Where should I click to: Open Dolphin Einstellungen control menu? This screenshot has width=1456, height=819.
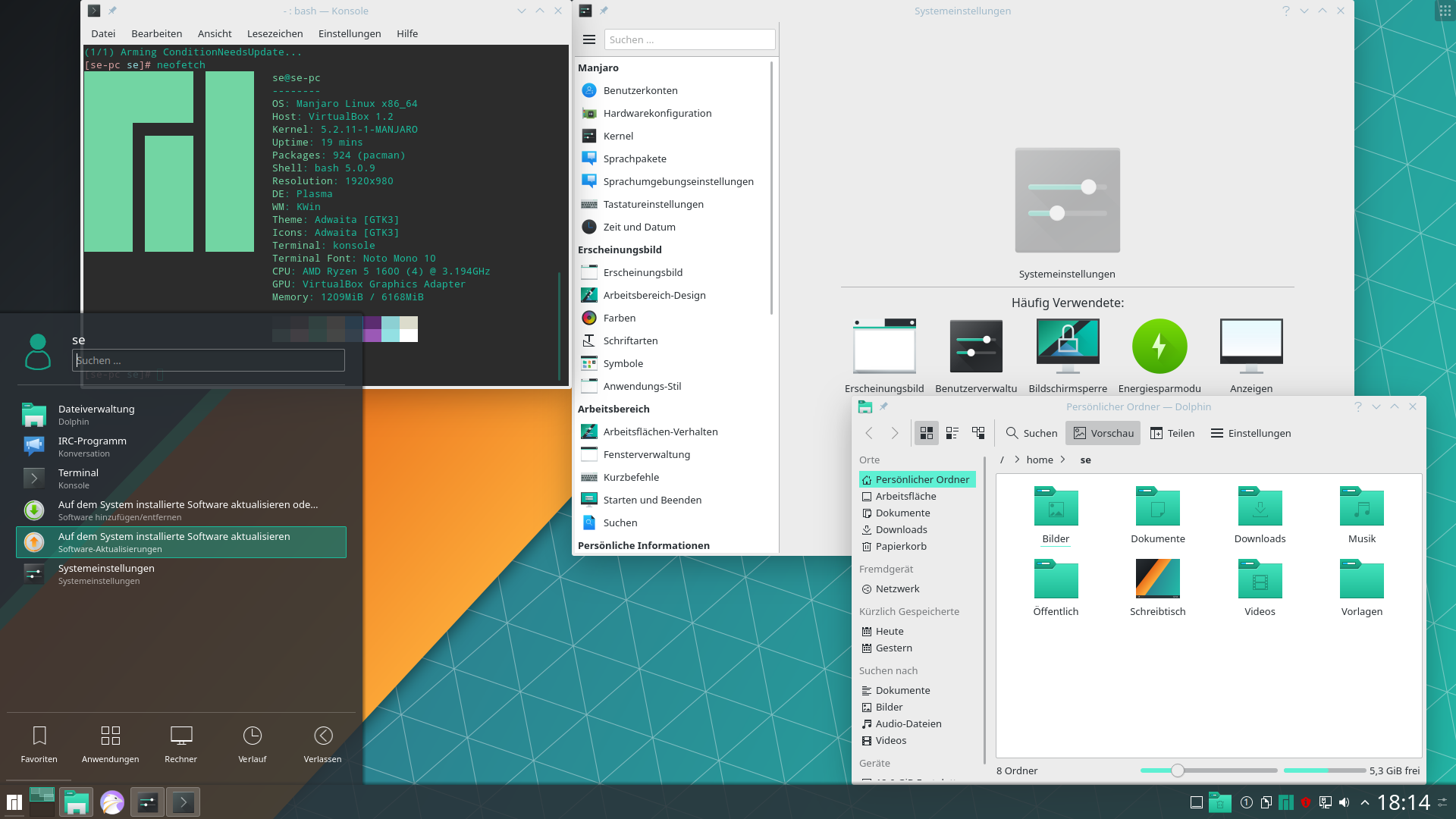pyautogui.click(x=1250, y=433)
